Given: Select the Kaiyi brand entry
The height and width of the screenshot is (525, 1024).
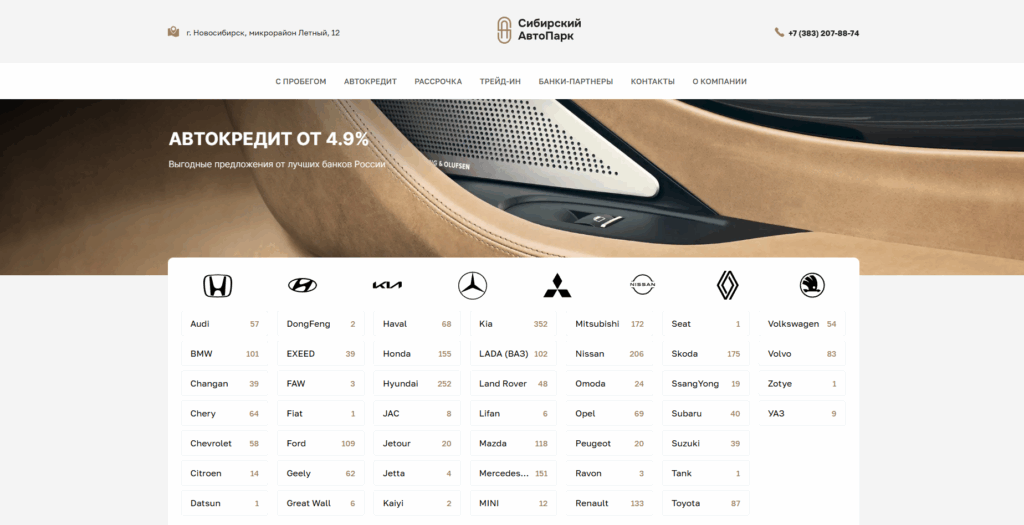Looking at the screenshot, I should 417,503.
